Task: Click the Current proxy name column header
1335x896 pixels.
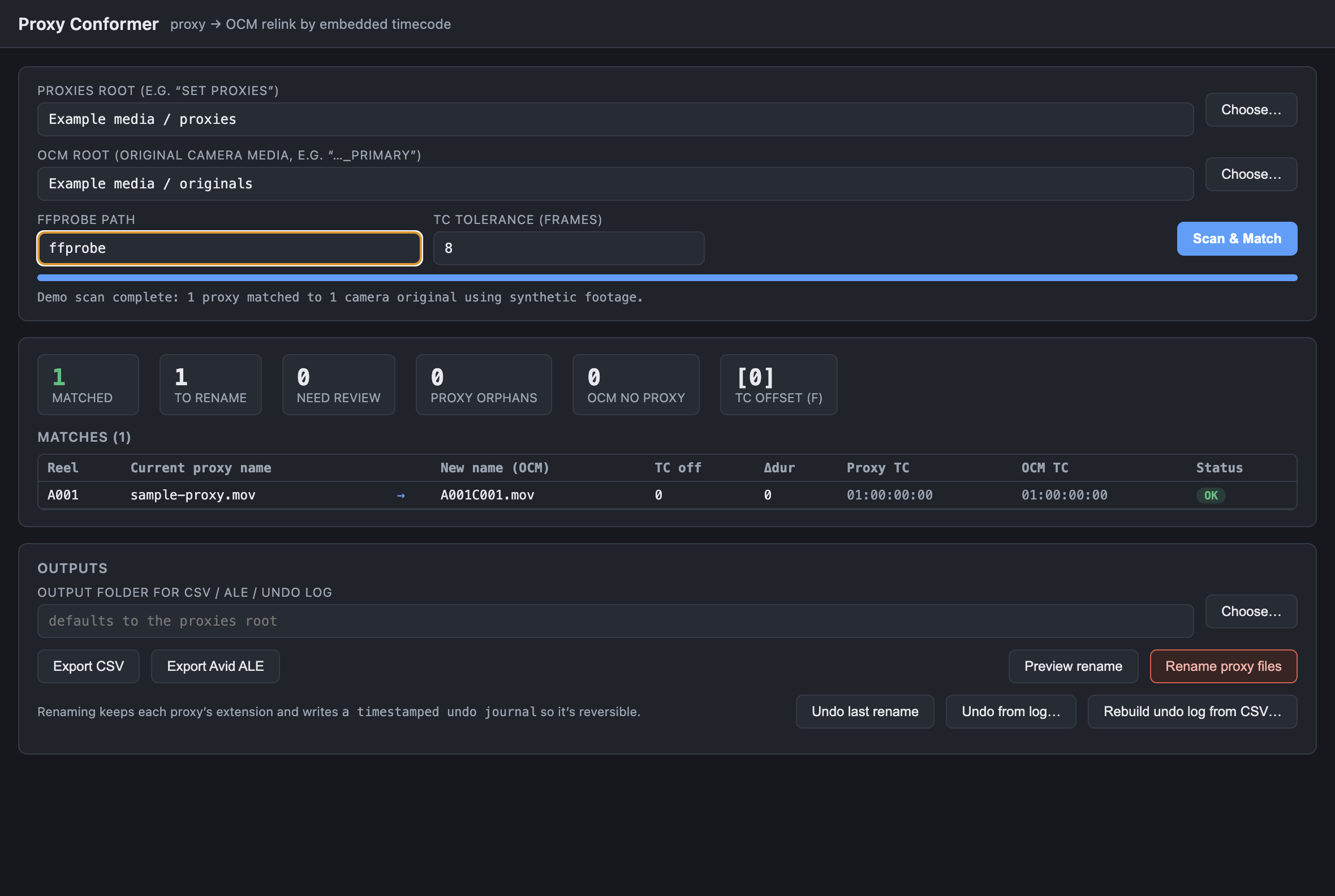Action: [201, 468]
